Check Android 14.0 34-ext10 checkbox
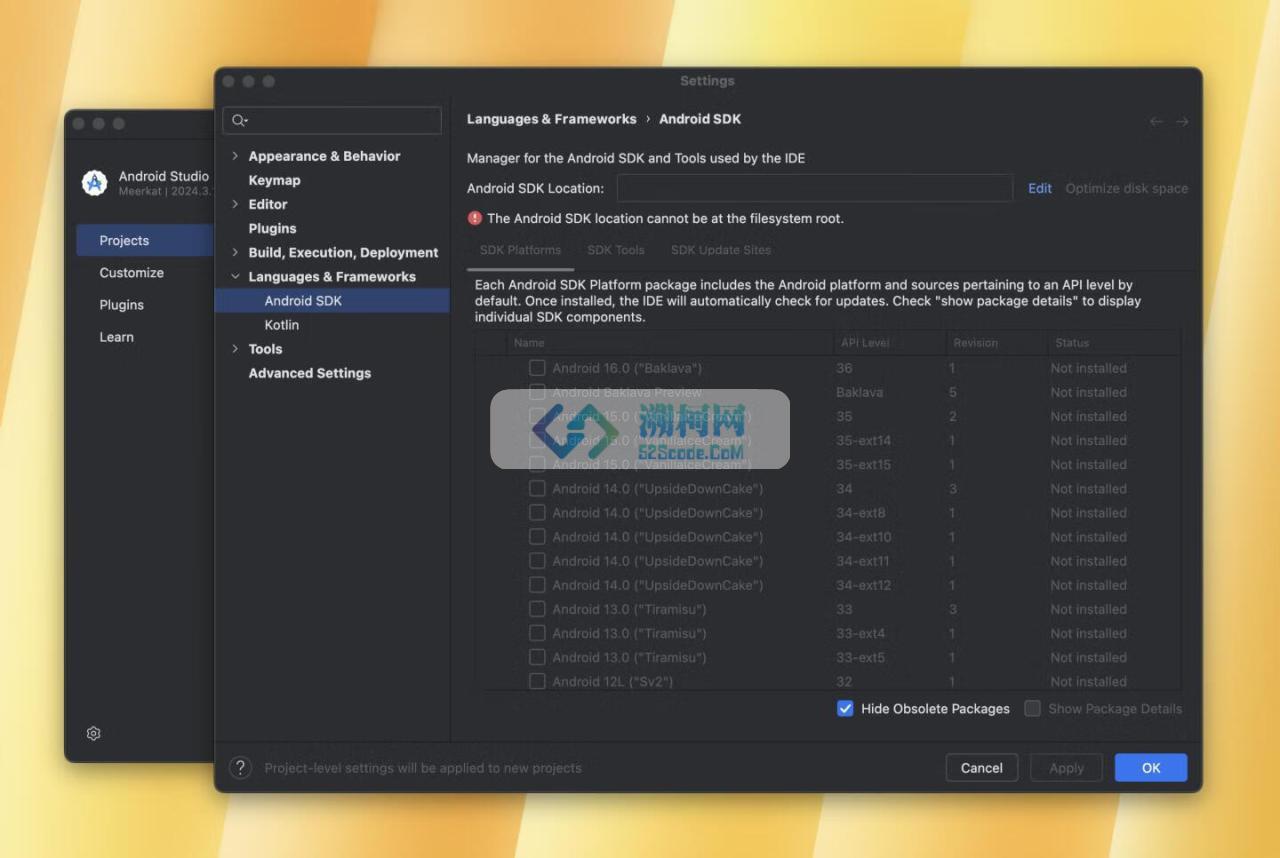Screen dimensions: 1280x858 (537, 537)
